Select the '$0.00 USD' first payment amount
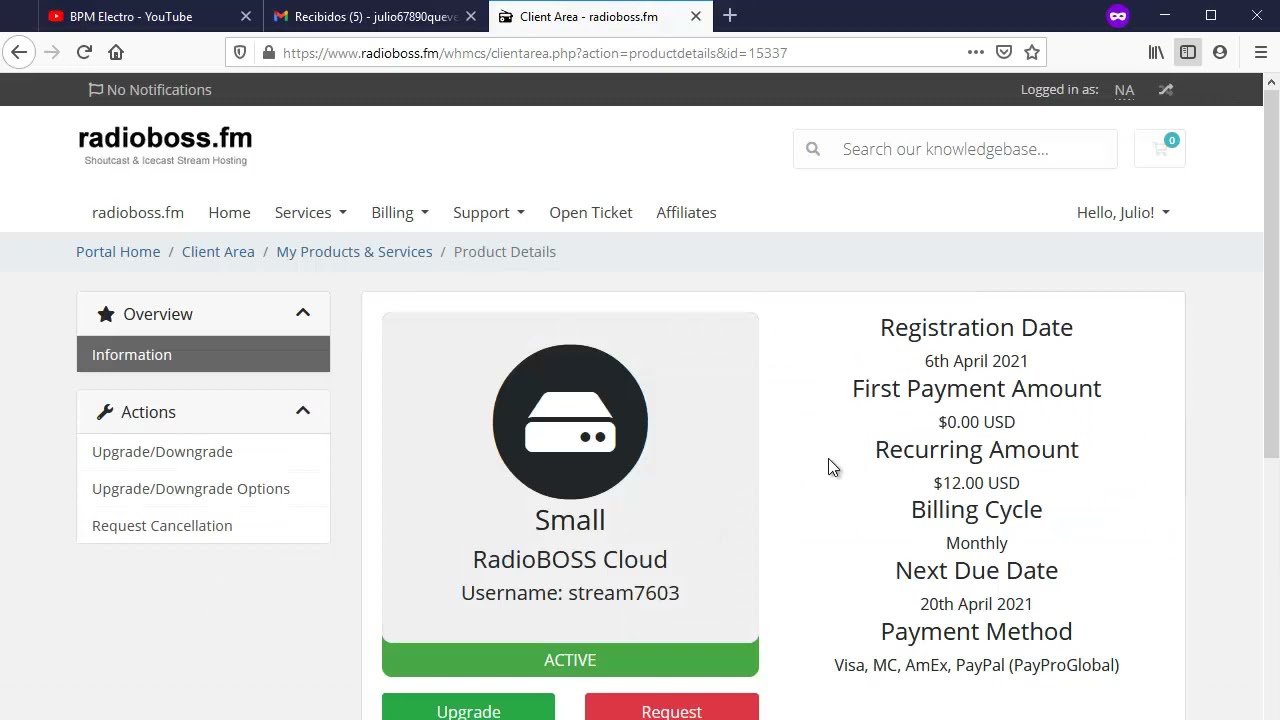Image resolution: width=1280 pixels, height=720 pixels. (x=976, y=422)
